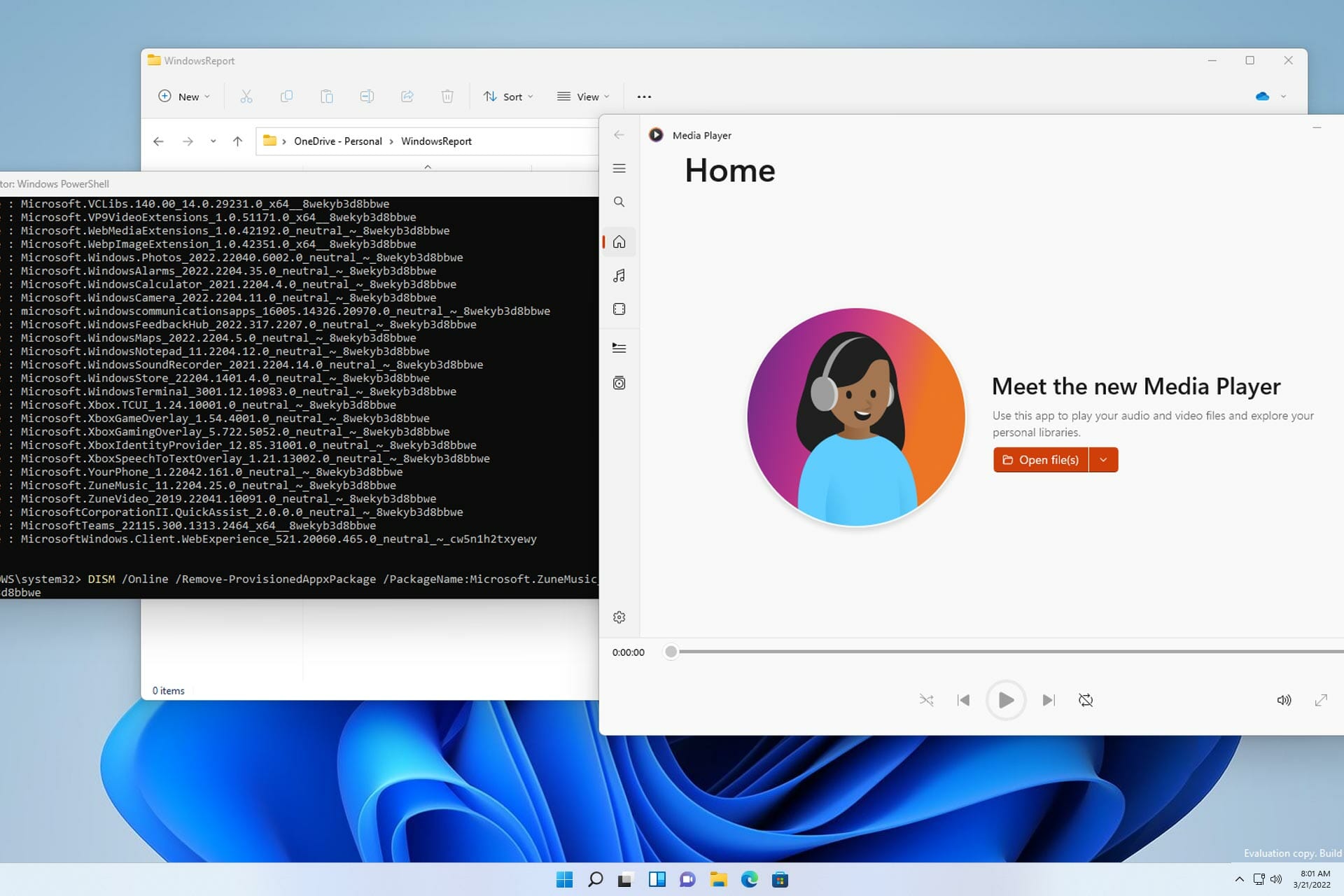Open the Play queue icon
The width and height of the screenshot is (1344, 896).
(619, 347)
